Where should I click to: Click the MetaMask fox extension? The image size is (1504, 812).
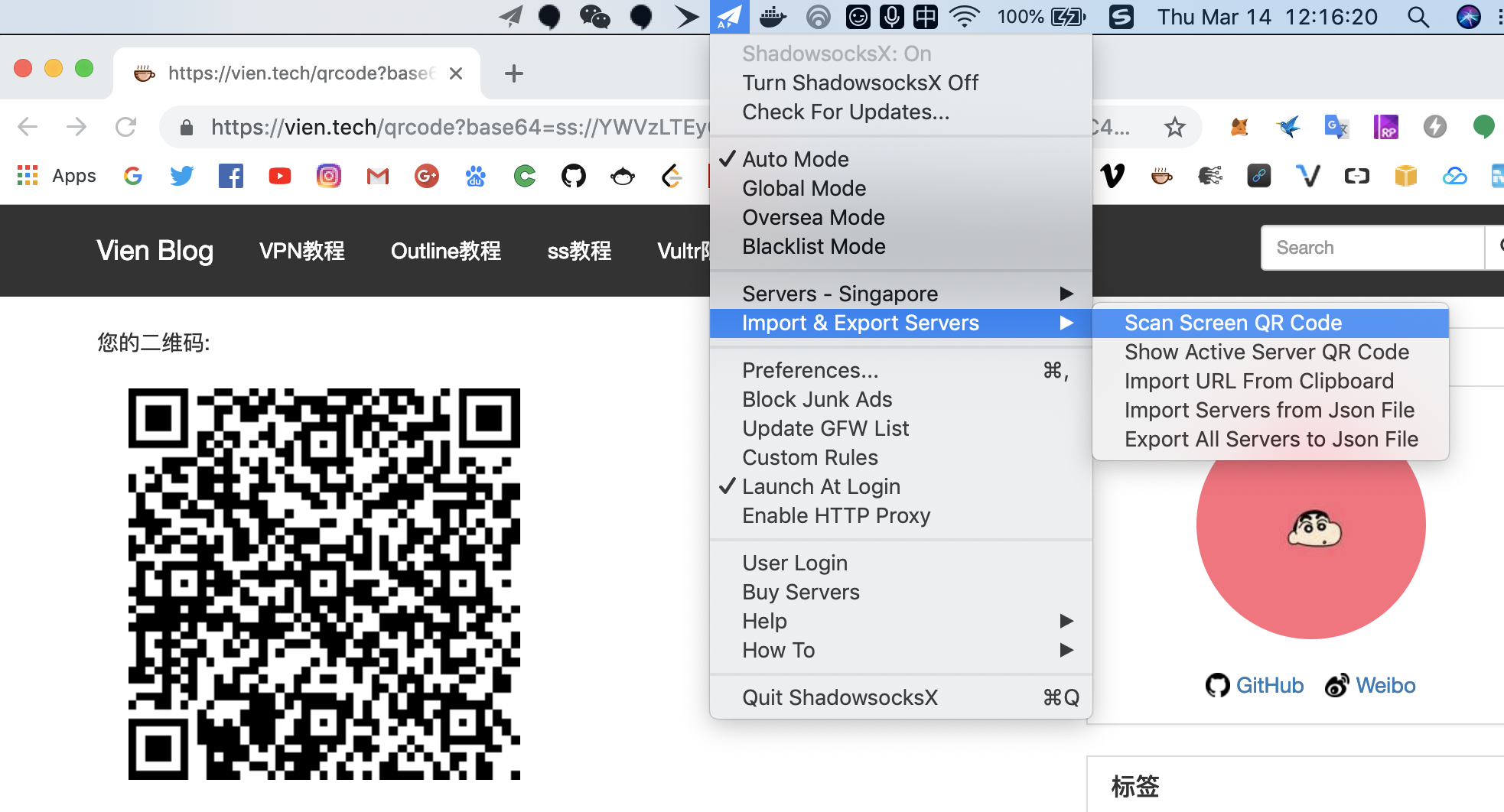point(1239,127)
